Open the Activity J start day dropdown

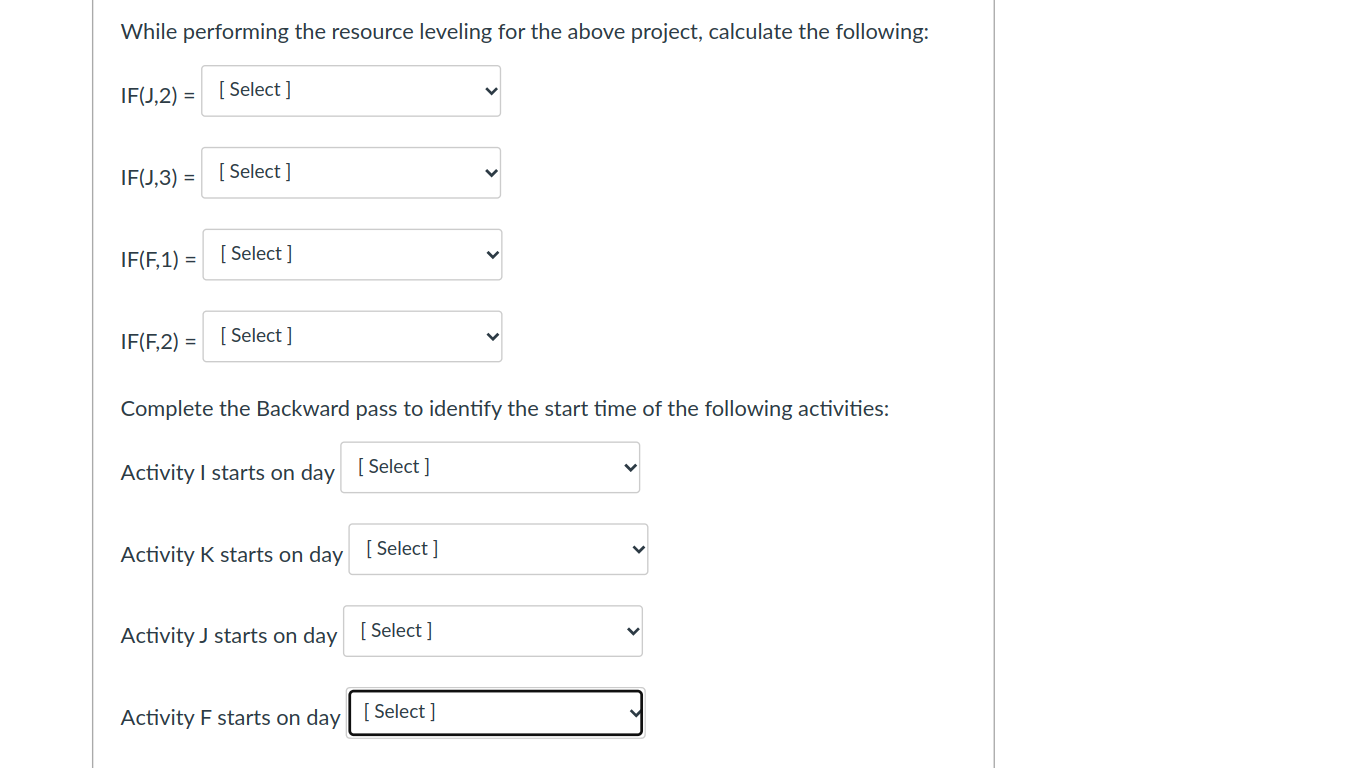coord(492,631)
